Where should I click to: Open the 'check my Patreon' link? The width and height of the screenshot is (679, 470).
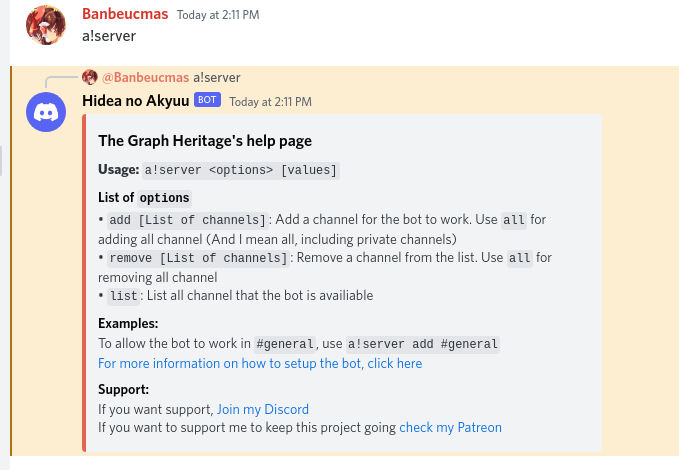click(450, 428)
